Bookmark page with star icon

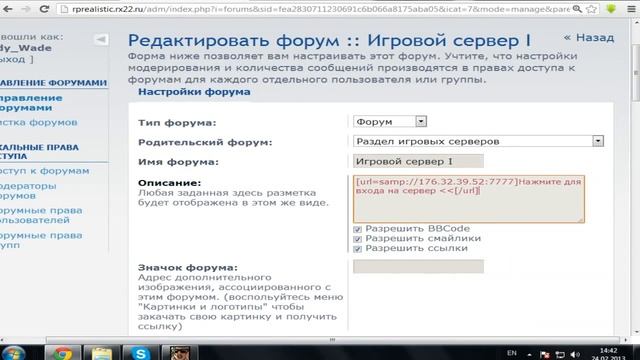(591, 9)
